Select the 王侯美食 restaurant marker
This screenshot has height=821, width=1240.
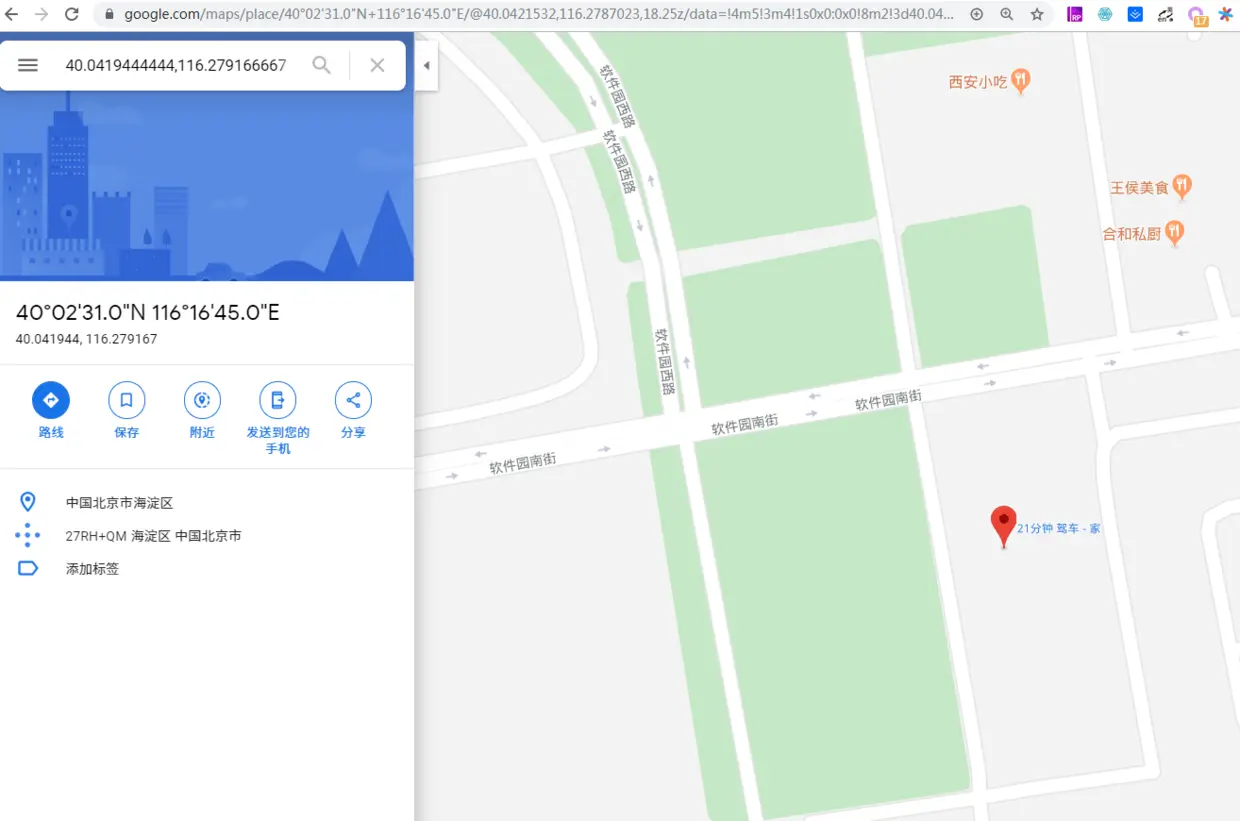(x=1182, y=186)
